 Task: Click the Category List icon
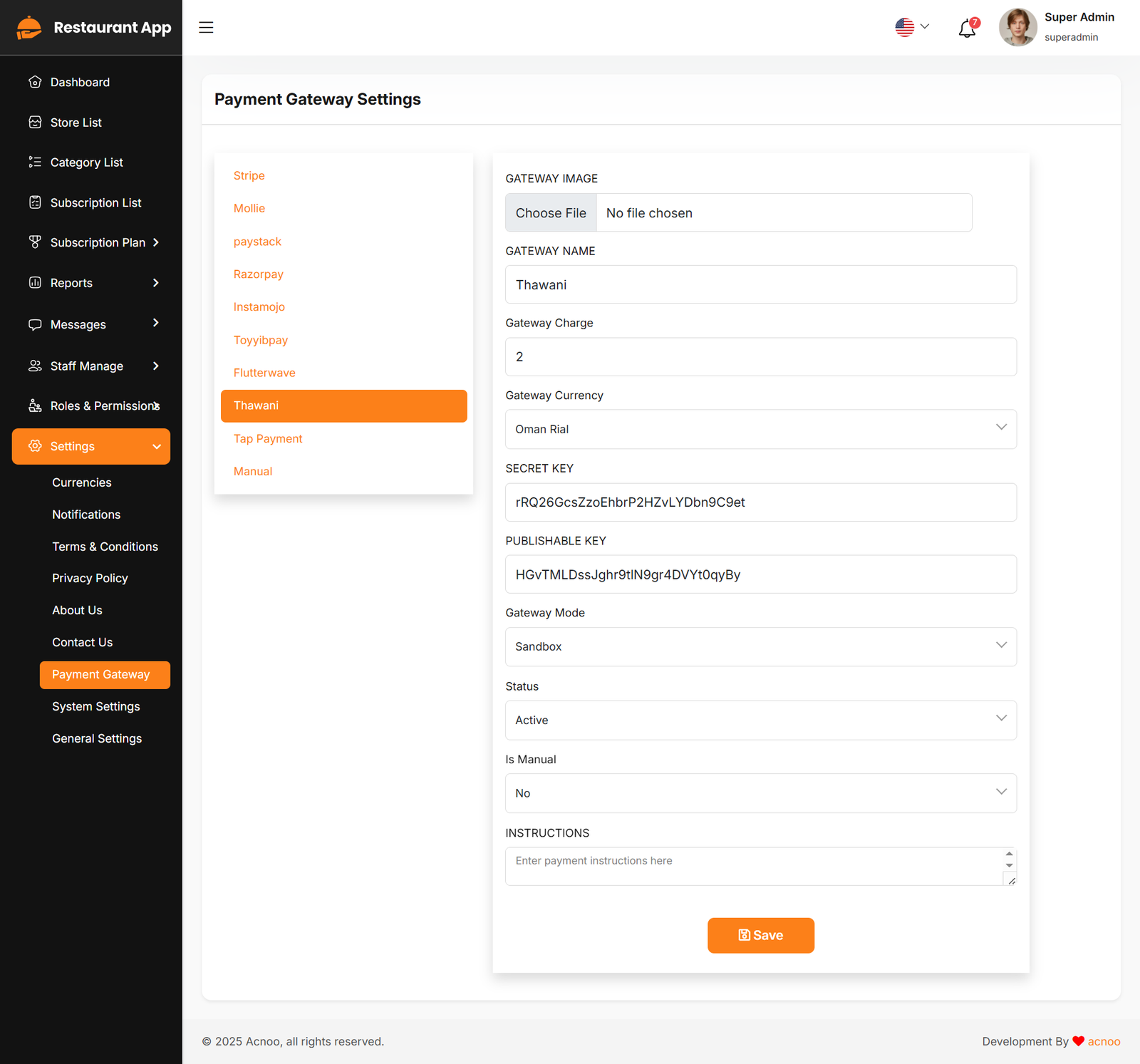pyautogui.click(x=35, y=162)
